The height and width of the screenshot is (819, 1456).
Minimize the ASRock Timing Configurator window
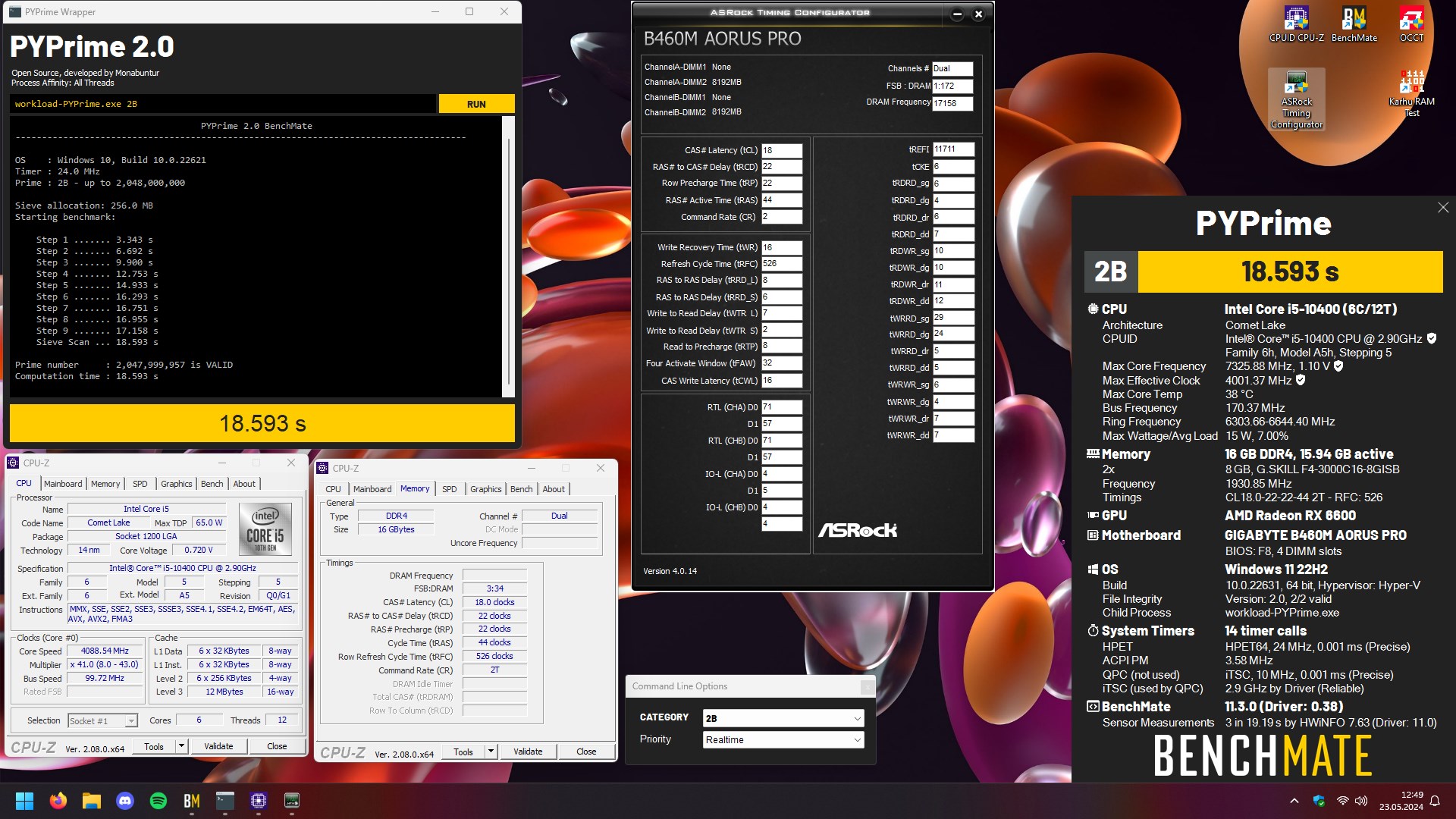coord(957,14)
